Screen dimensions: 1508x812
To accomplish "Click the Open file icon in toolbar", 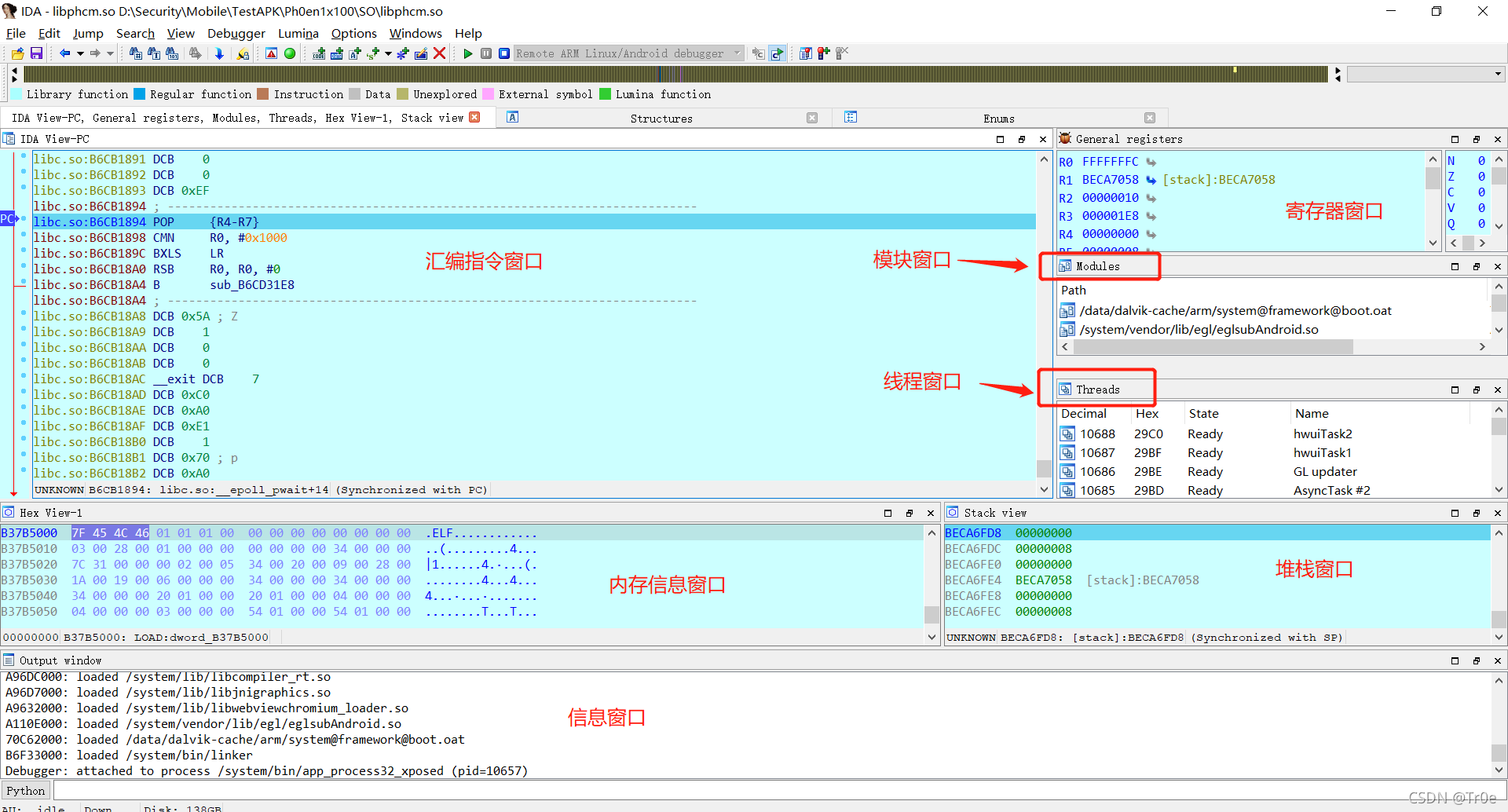I will click(17, 53).
